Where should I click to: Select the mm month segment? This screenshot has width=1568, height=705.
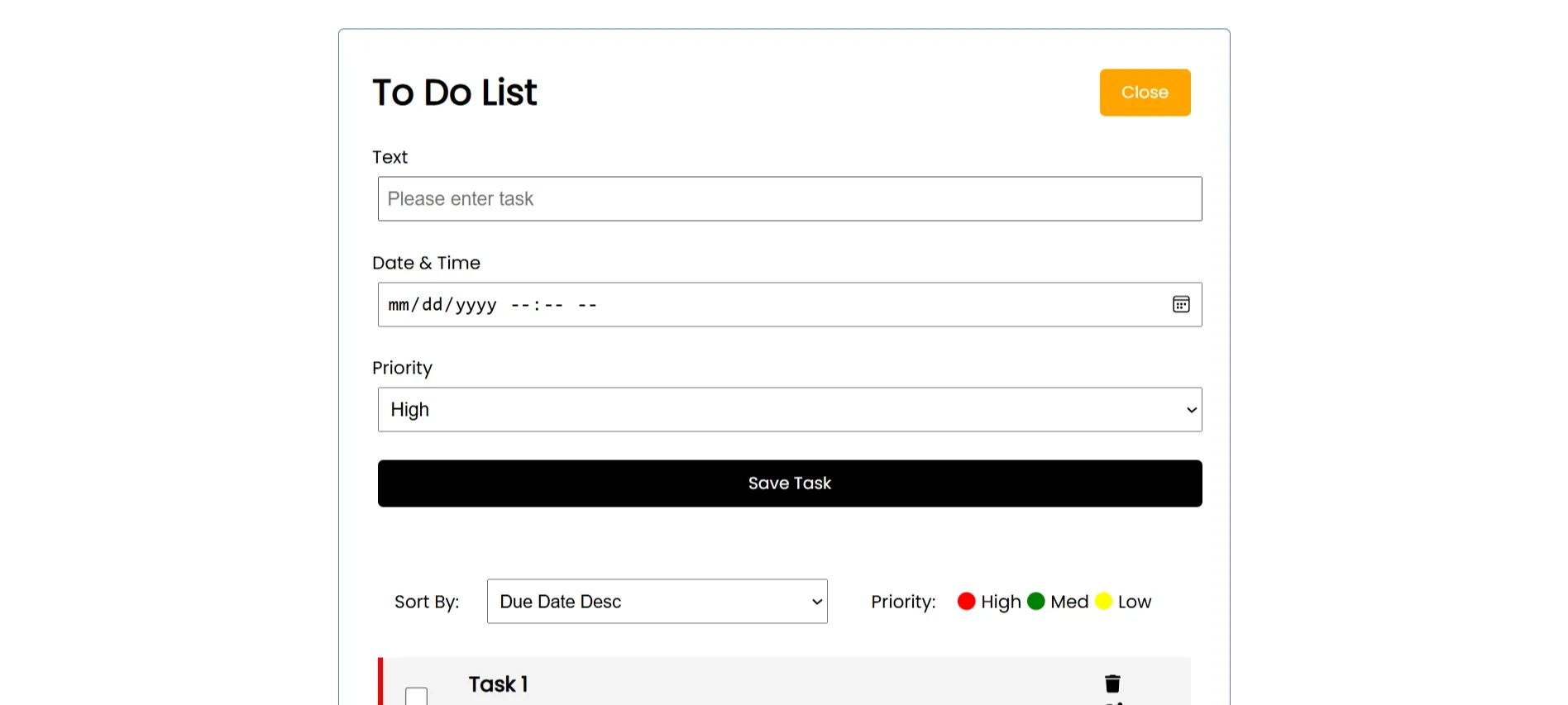pos(399,305)
